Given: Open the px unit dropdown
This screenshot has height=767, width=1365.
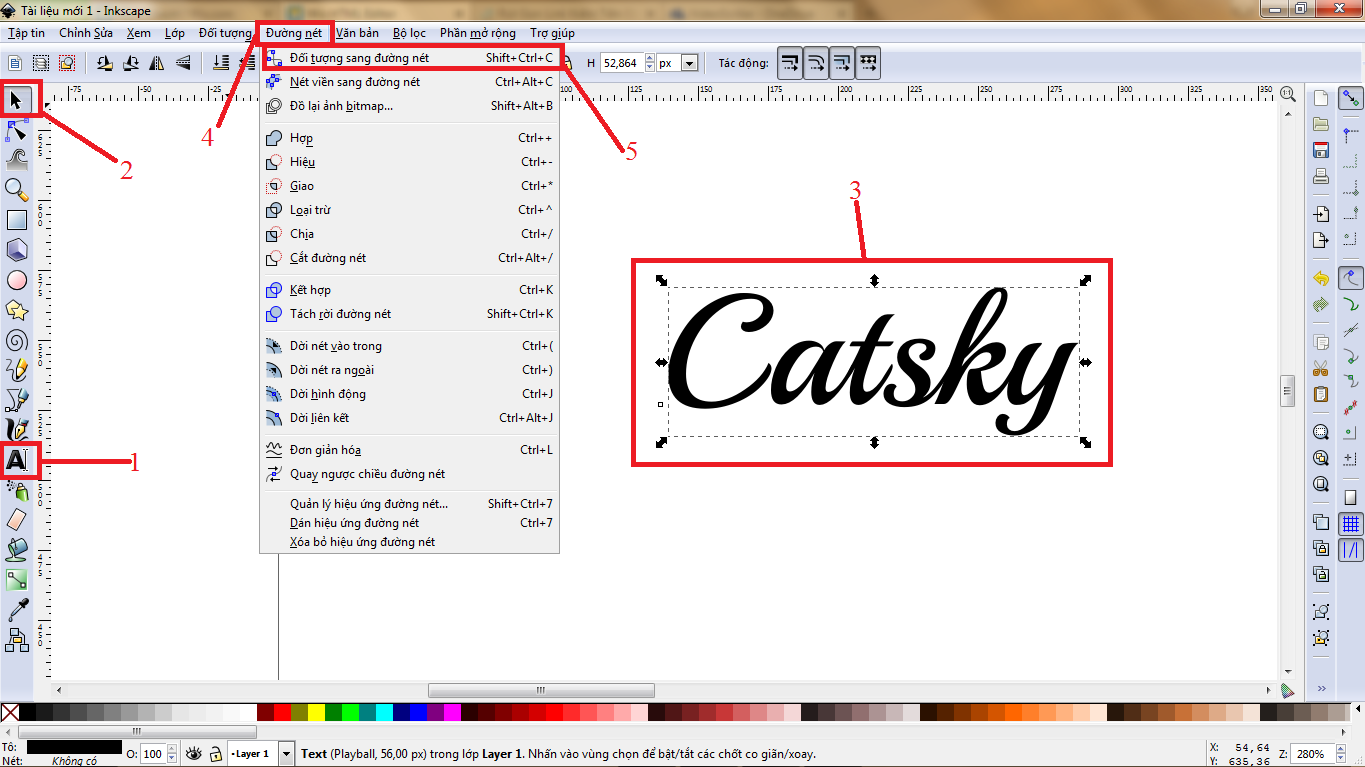Looking at the screenshot, I should pyautogui.click(x=689, y=63).
